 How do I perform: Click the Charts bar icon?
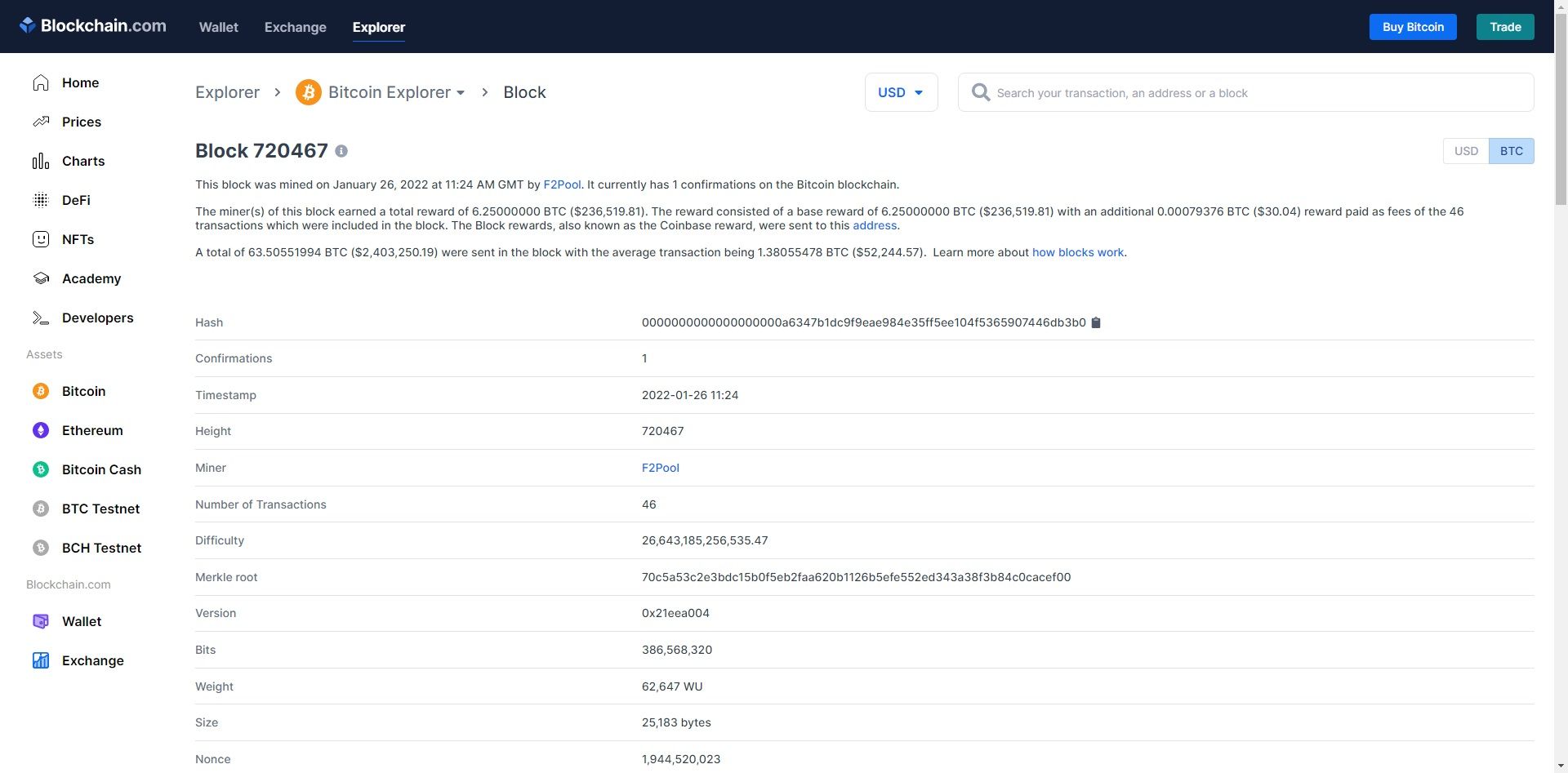click(41, 161)
